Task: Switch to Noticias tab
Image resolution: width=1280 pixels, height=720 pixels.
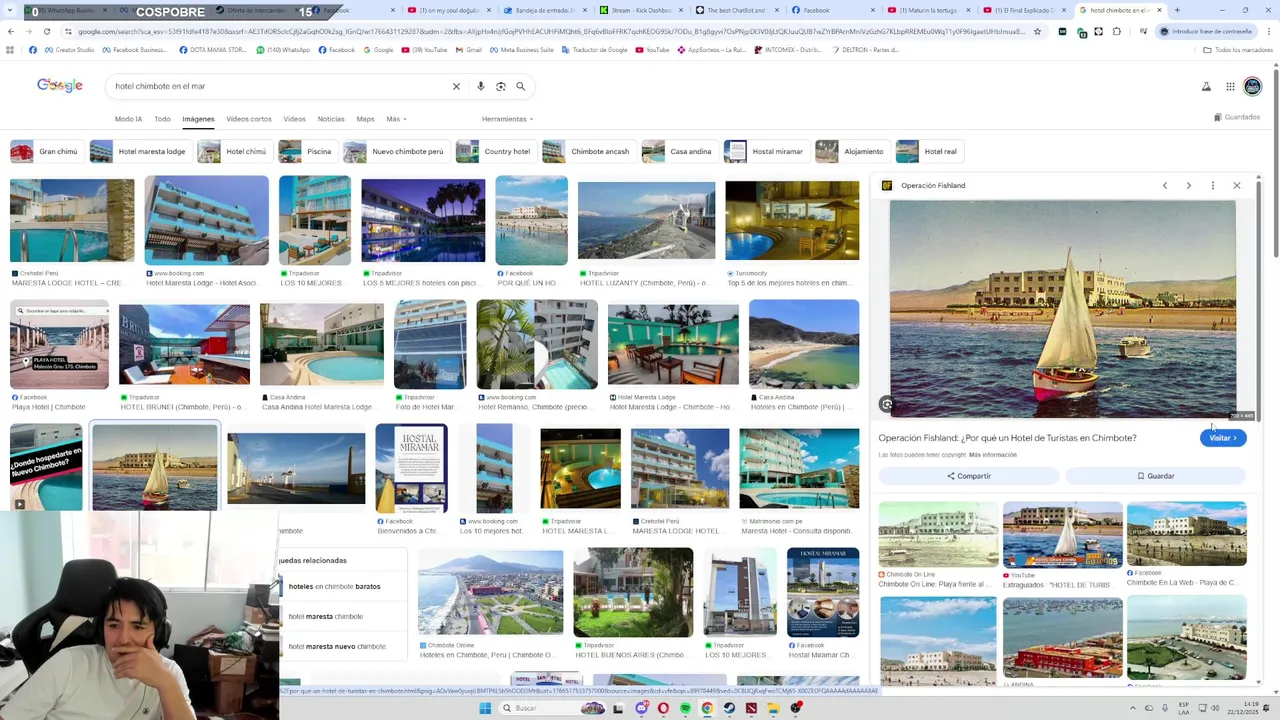Action: click(331, 119)
